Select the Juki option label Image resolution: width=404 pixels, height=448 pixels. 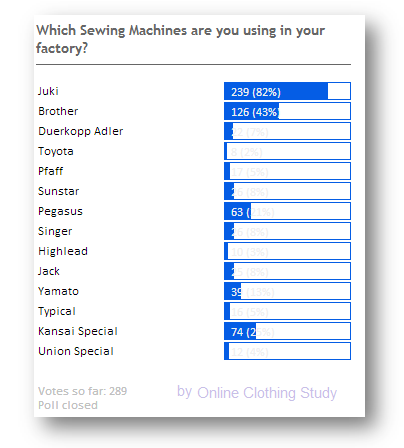click(x=48, y=91)
